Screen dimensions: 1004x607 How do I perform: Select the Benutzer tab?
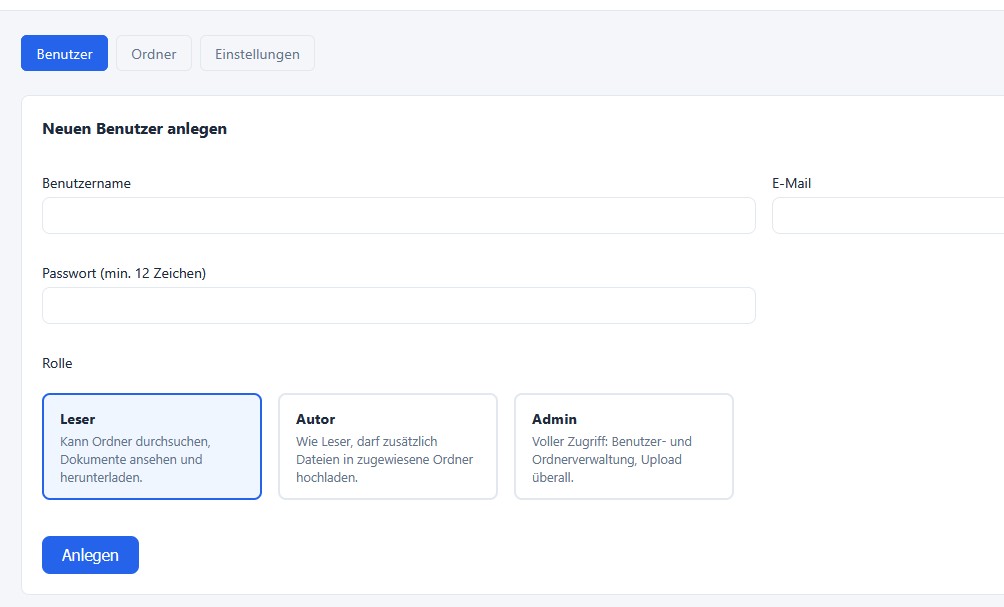pyautogui.click(x=64, y=53)
